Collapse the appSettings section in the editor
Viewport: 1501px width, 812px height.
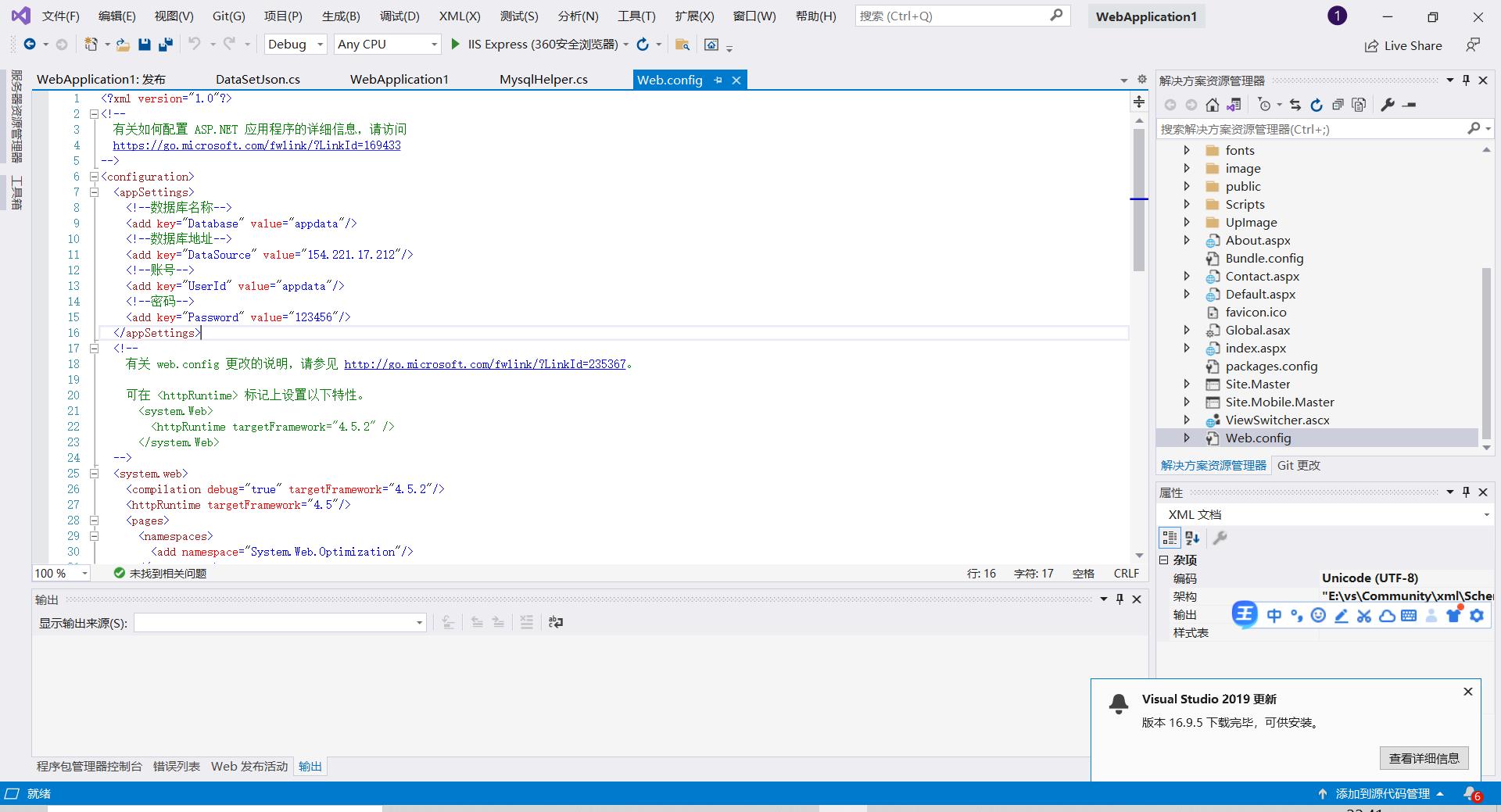pyautogui.click(x=94, y=192)
